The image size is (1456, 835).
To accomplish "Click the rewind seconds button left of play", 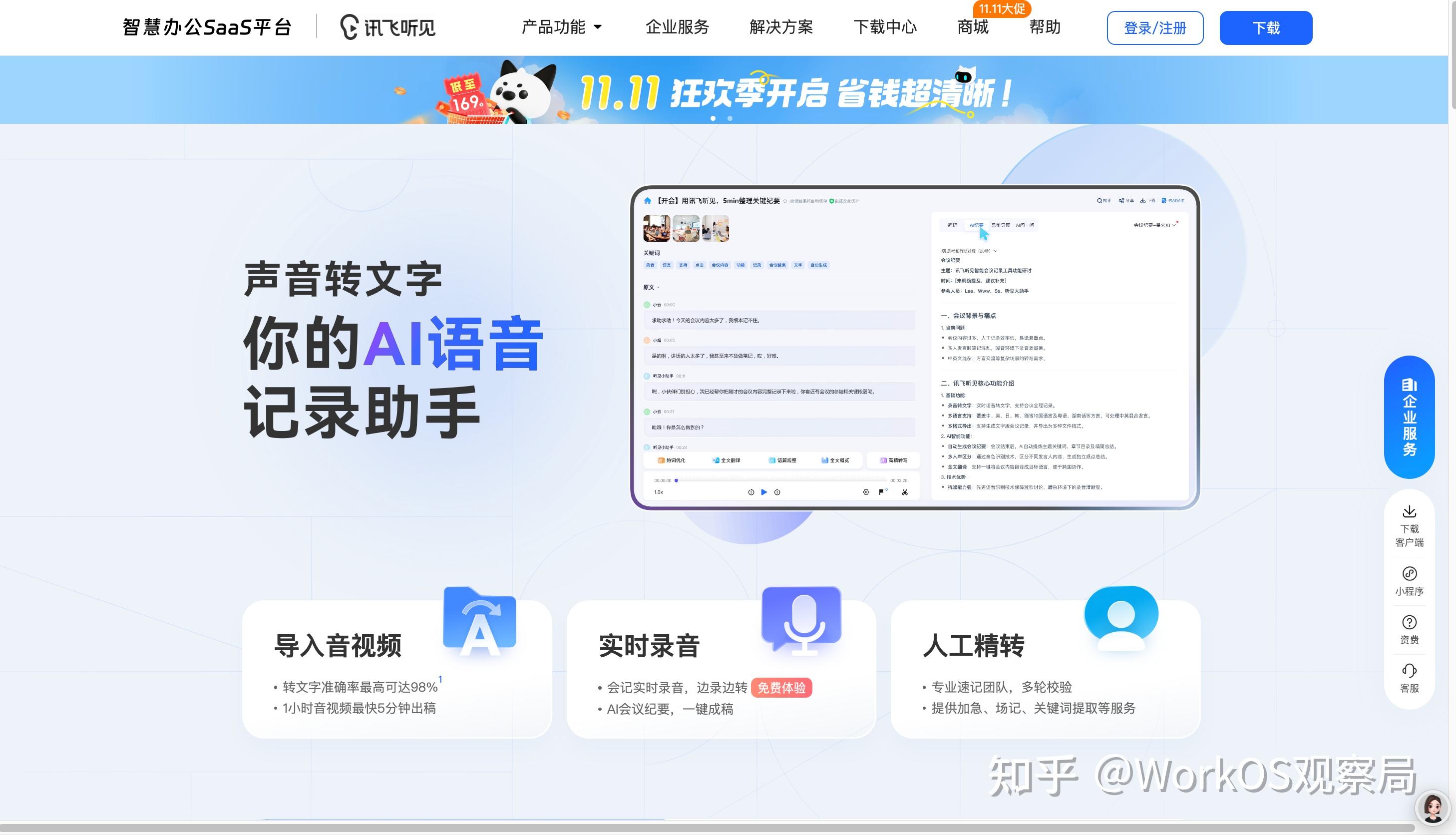I will pos(751,492).
